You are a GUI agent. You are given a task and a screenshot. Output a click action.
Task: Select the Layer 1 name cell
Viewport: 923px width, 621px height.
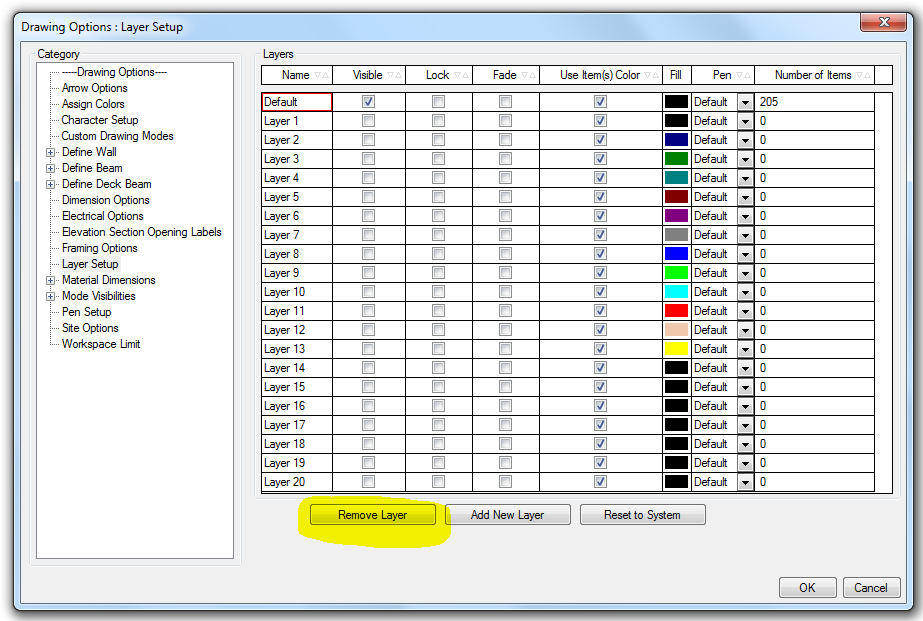[x=297, y=121]
